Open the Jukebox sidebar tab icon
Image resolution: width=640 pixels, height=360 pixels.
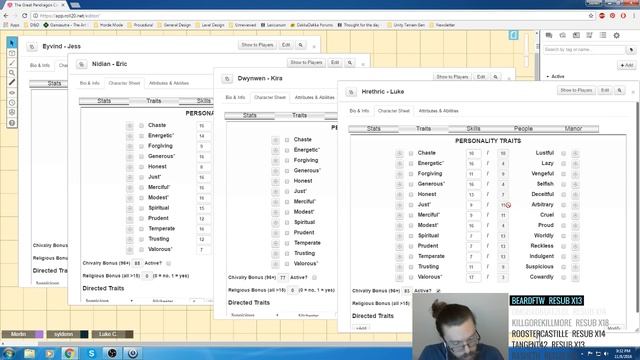pos(589,36)
